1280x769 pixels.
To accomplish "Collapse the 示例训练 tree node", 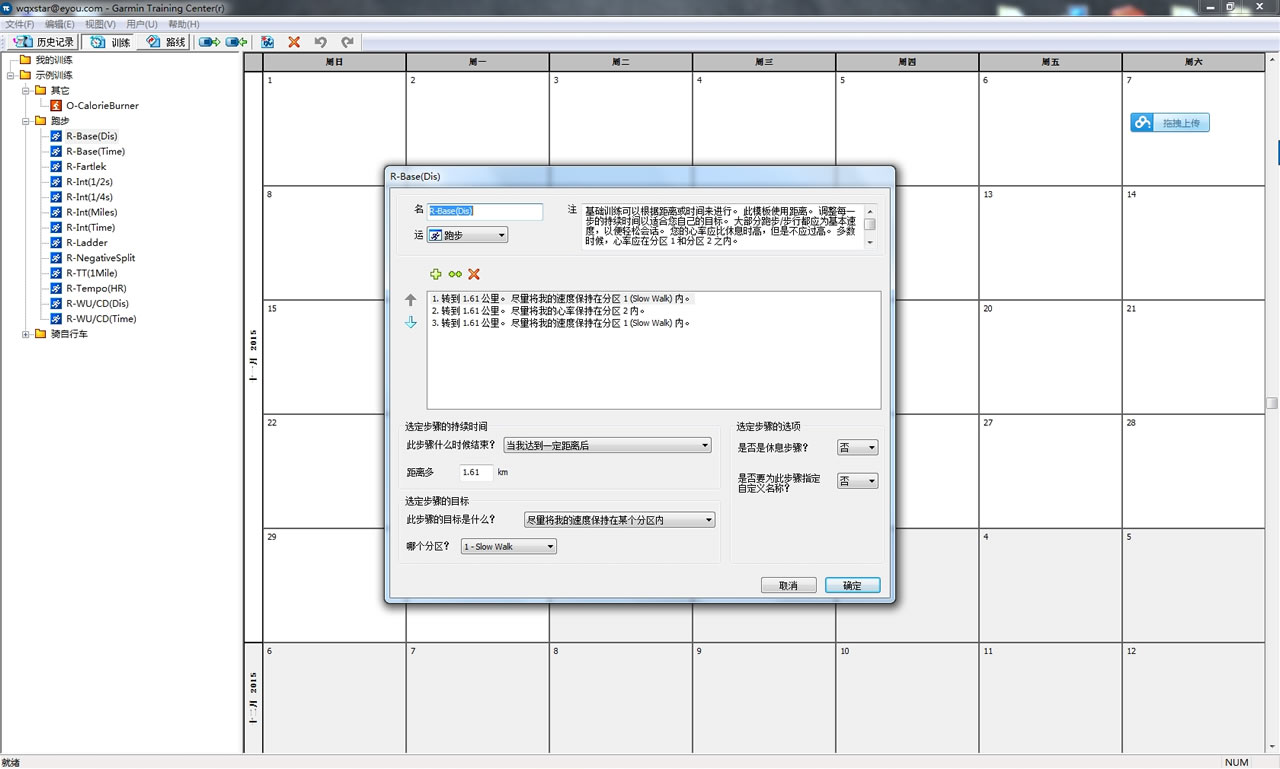I will (10, 75).
